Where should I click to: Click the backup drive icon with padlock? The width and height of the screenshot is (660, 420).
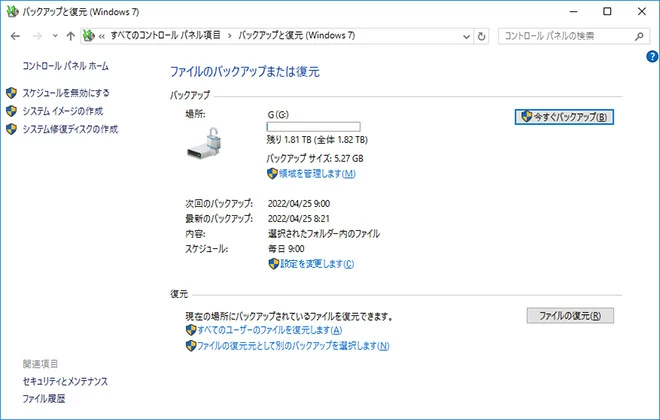[x=205, y=143]
